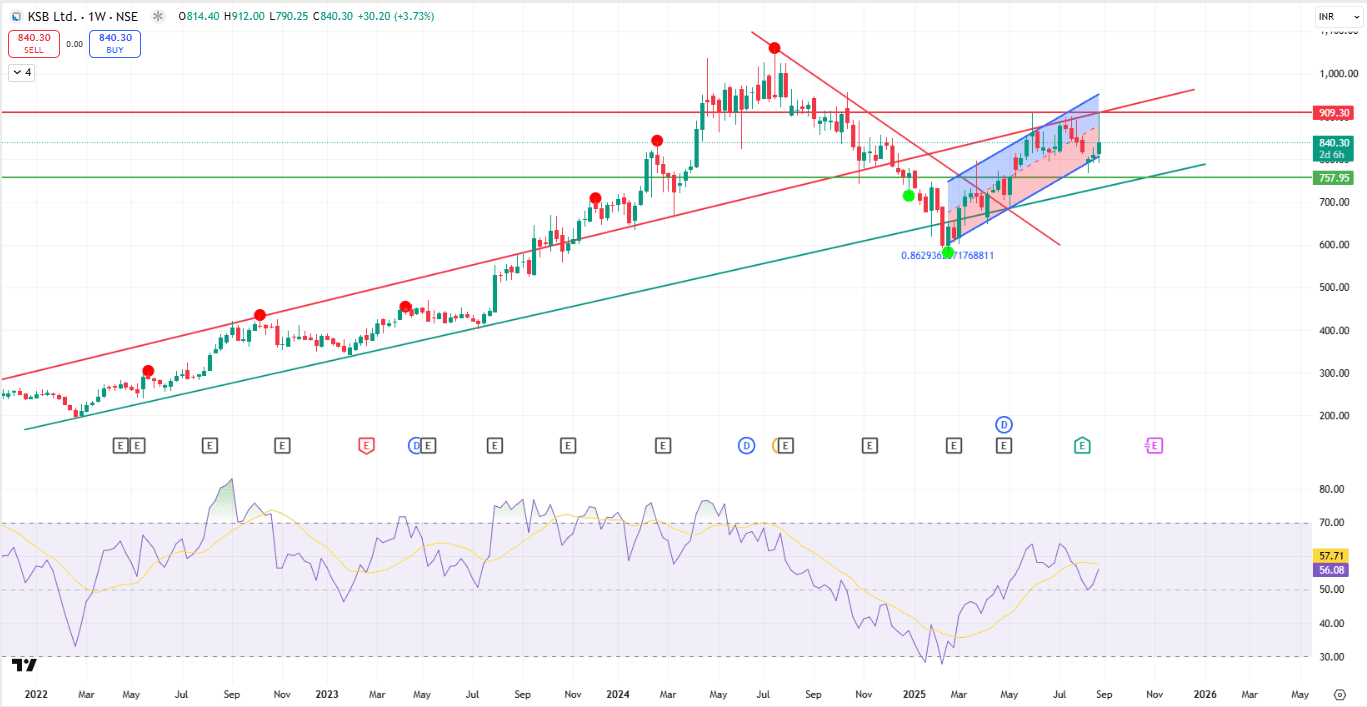Open the earnings marker near March 2025
Image resolution: width=1367 pixels, height=707 pixels.
point(954,445)
